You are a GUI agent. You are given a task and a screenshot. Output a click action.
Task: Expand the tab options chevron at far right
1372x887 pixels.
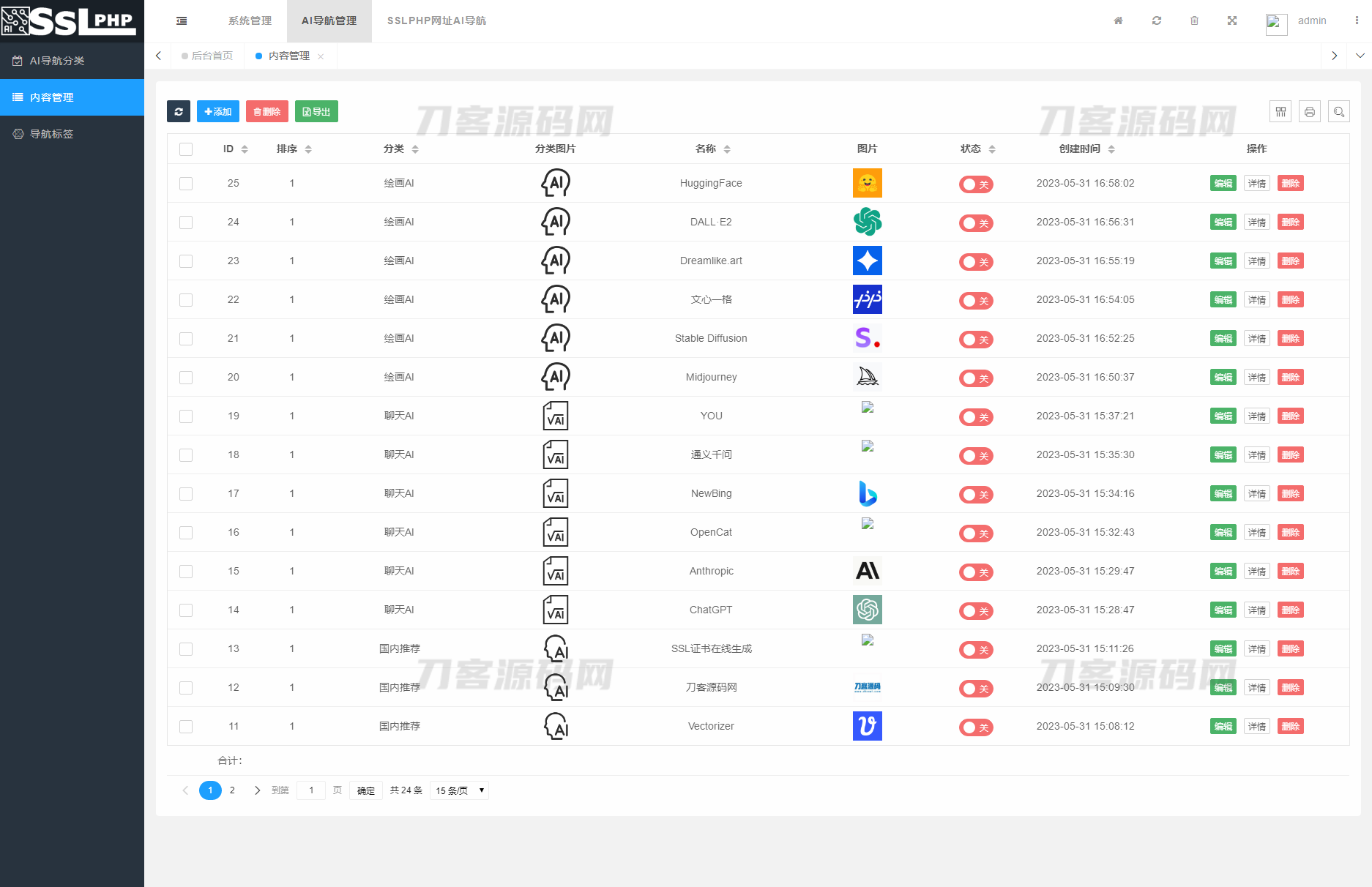tap(1360, 56)
